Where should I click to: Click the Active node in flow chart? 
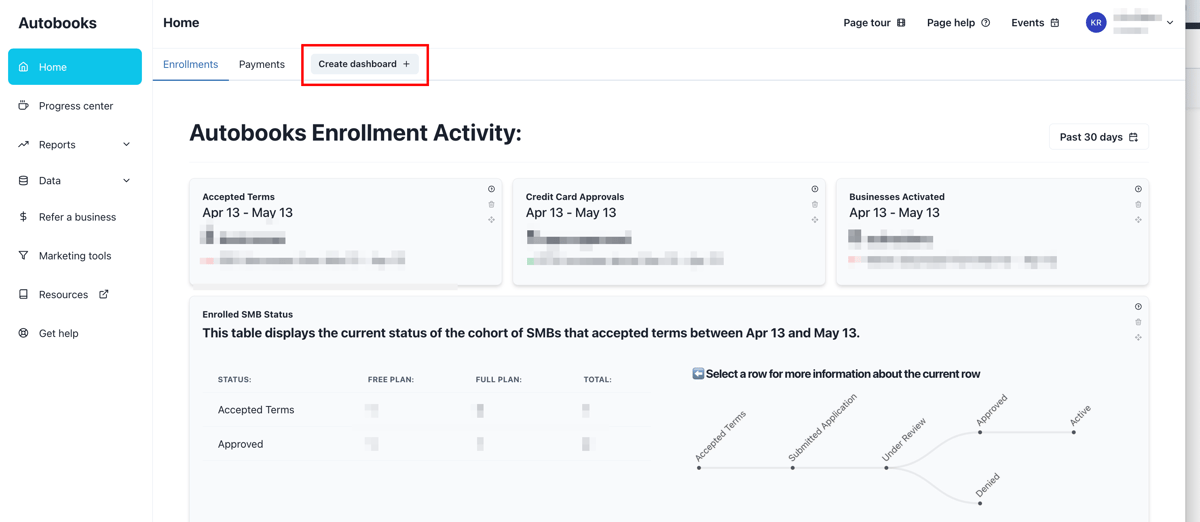pos(1074,432)
